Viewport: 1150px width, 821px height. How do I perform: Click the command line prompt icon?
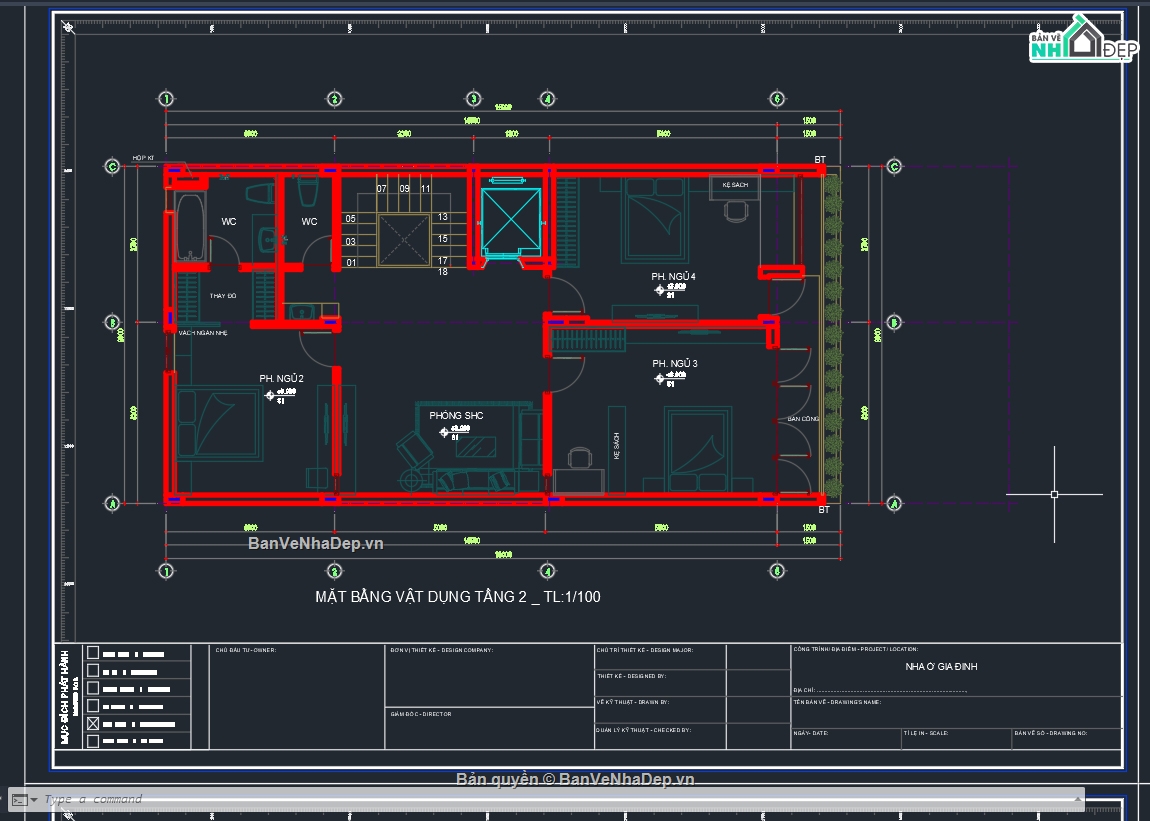(x=18, y=799)
